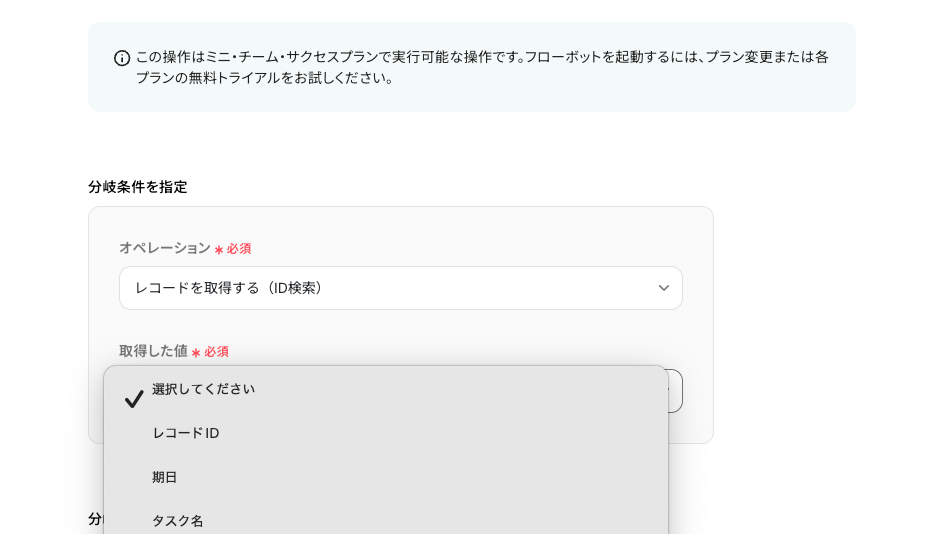Image resolution: width=938 pixels, height=534 pixels.
Task: Click the partially hidden heading below the card
Action: click(95, 519)
